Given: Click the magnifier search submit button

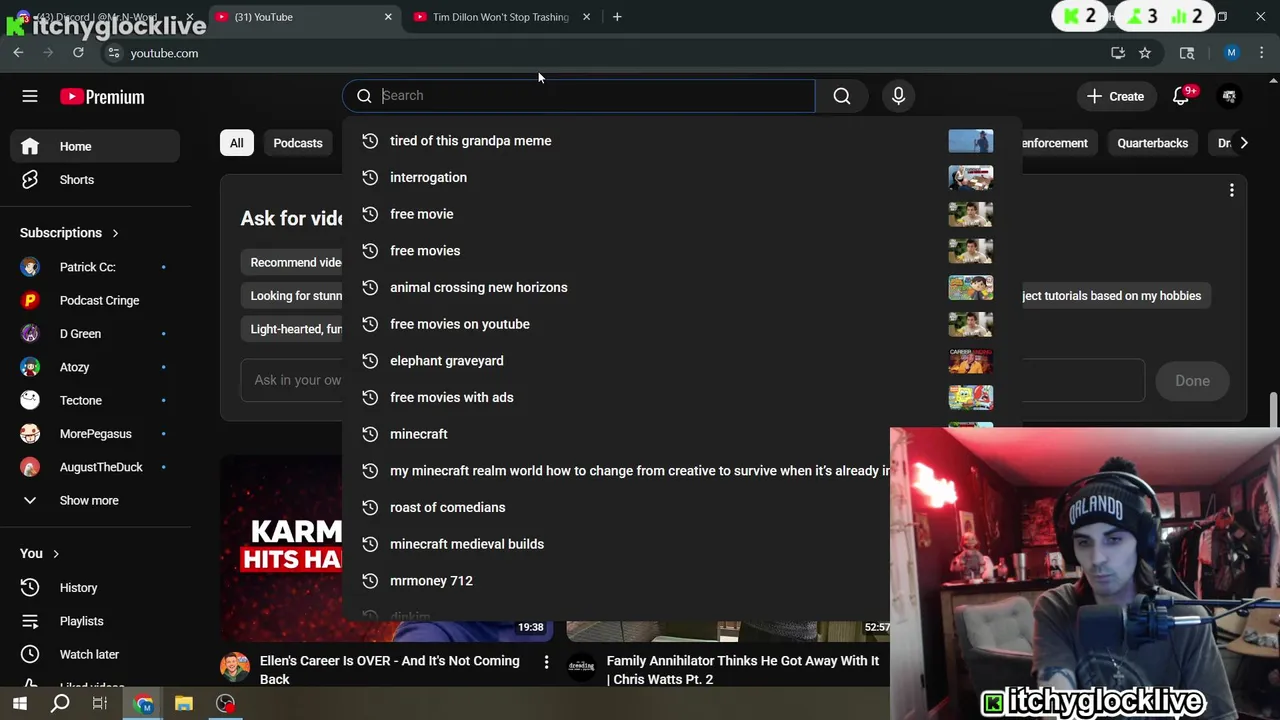Looking at the screenshot, I should click(x=842, y=96).
